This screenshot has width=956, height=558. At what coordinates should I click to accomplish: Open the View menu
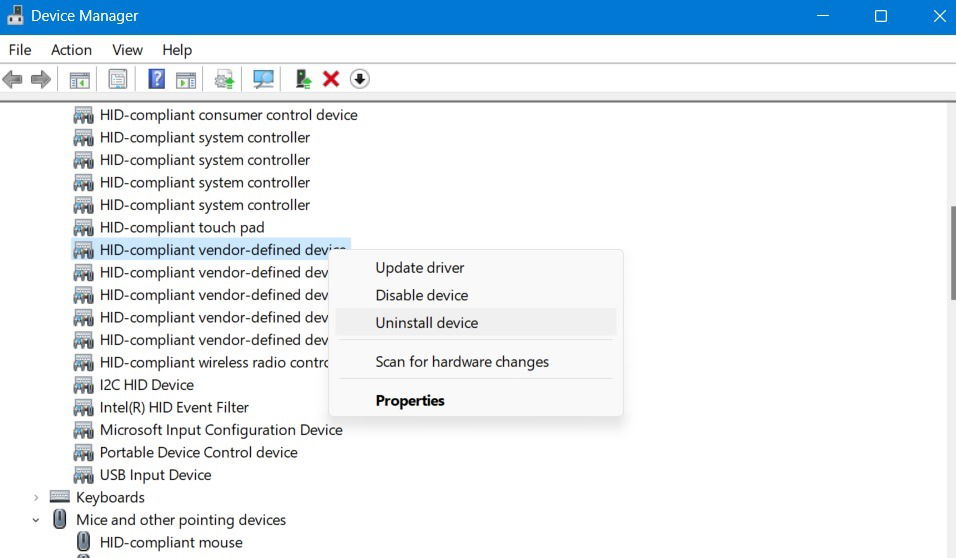tap(127, 50)
